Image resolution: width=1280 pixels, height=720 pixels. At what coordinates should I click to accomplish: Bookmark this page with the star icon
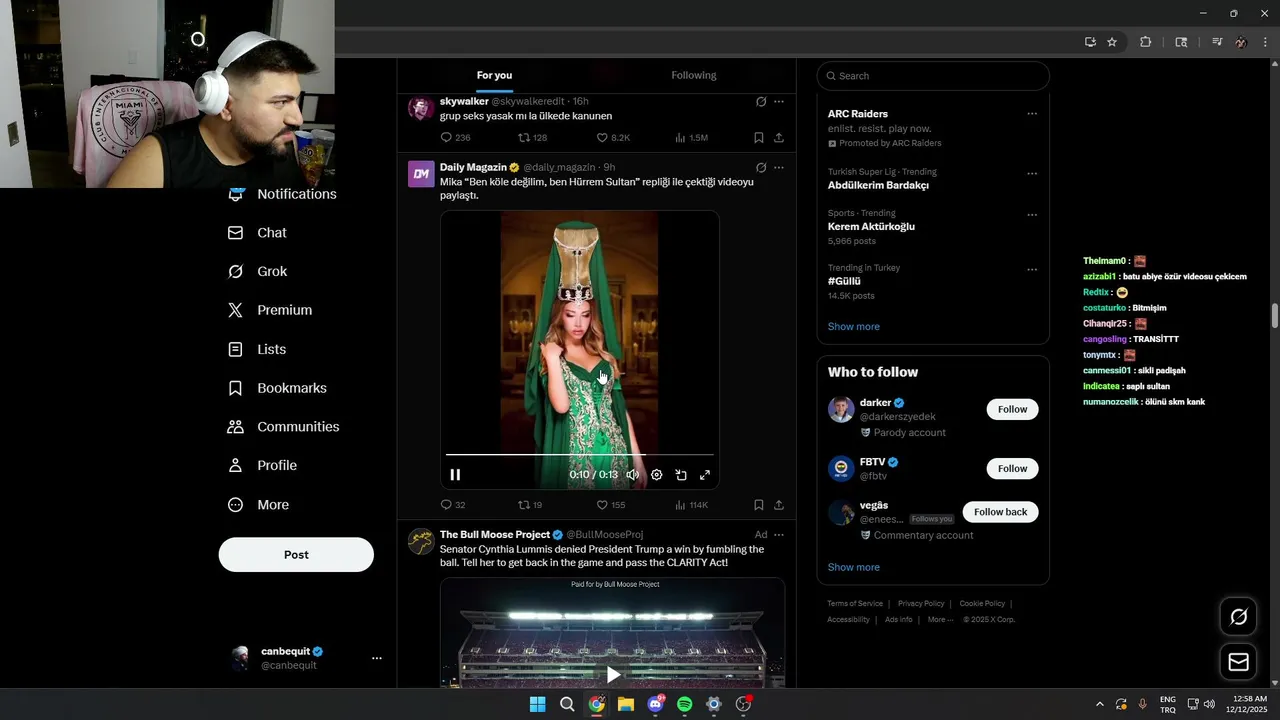coord(1112,42)
